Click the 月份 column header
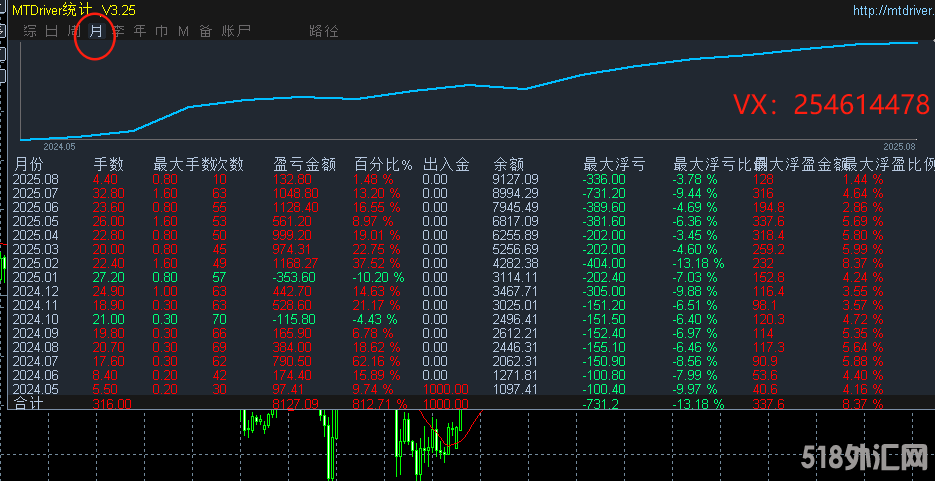 [x=30, y=163]
